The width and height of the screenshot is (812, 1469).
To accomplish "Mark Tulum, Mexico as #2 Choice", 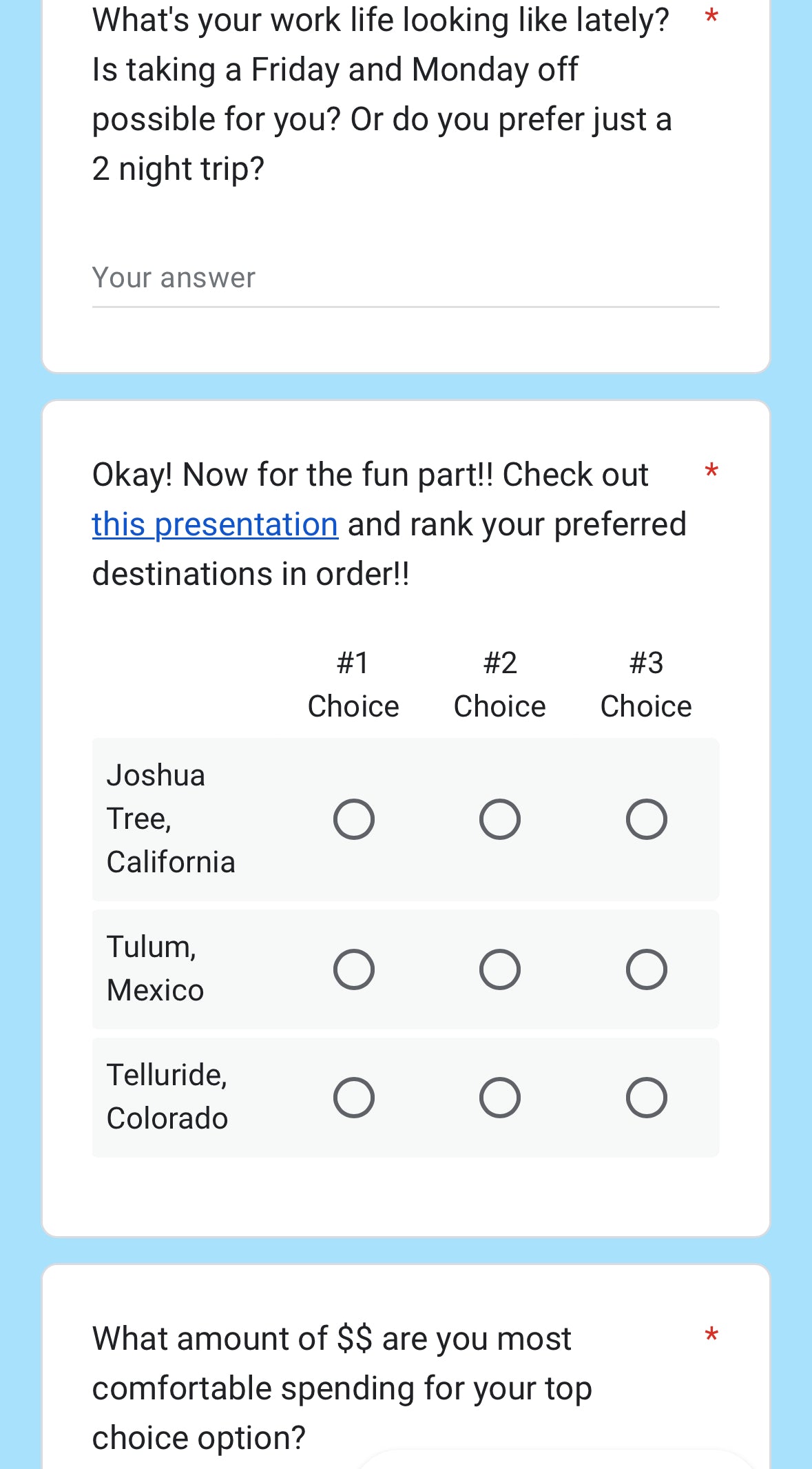I will 500,969.
